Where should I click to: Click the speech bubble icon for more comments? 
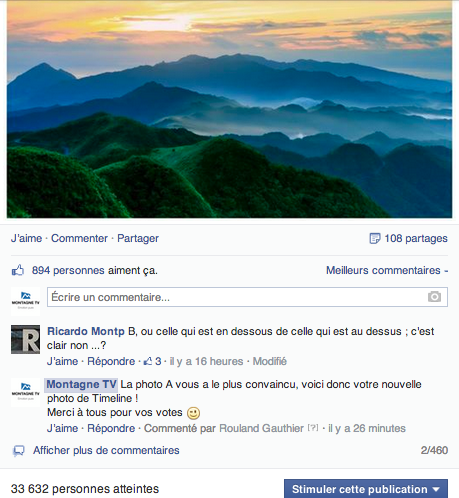(19, 451)
